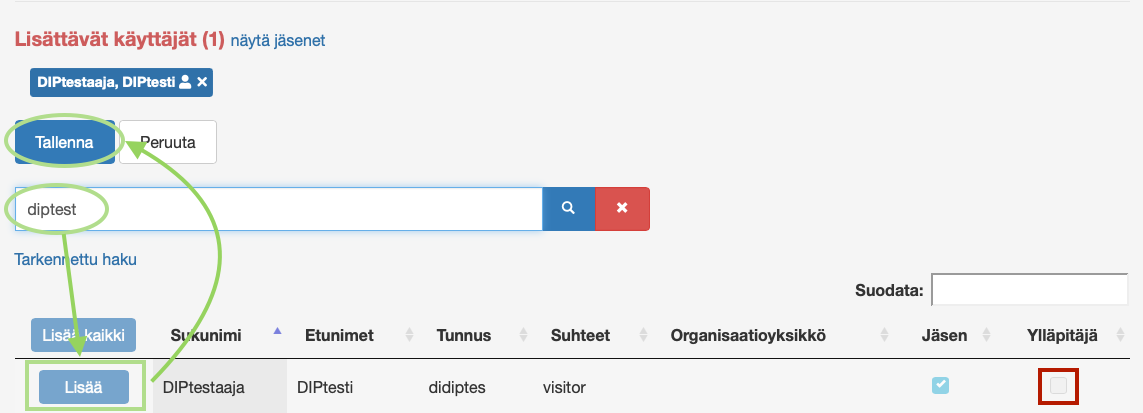Viewport: 1143px width, 413px height.
Task: Sort the table by Suhteet column
Action: click(x=576, y=336)
